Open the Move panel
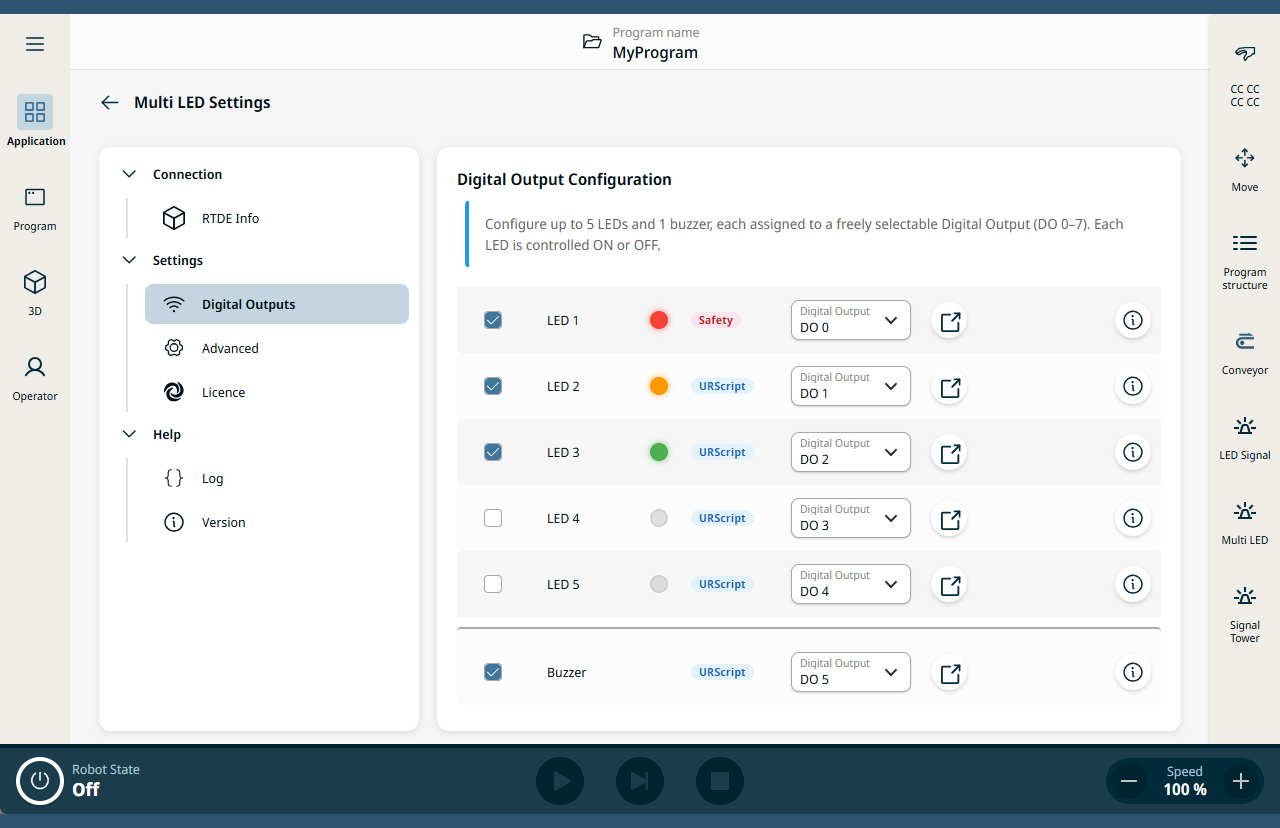Image resolution: width=1280 pixels, height=828 pixels. pos(1244,169)
